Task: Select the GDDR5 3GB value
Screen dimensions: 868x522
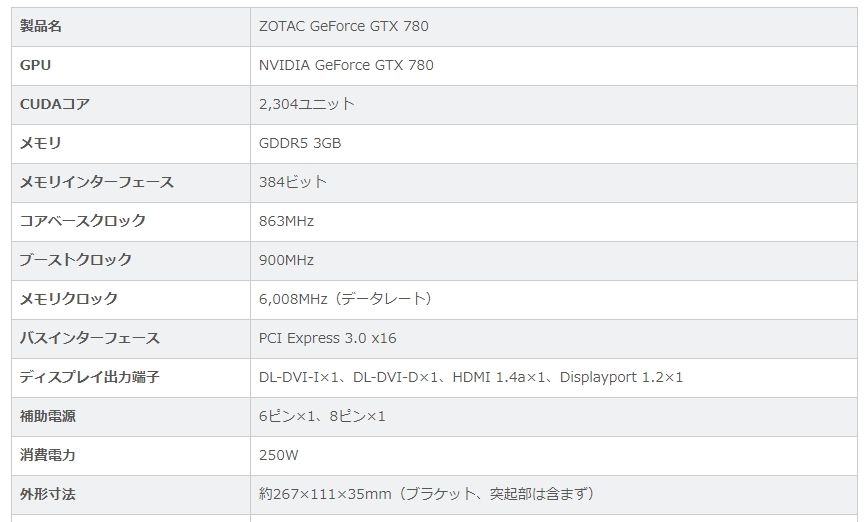Action: pos(299,143)
